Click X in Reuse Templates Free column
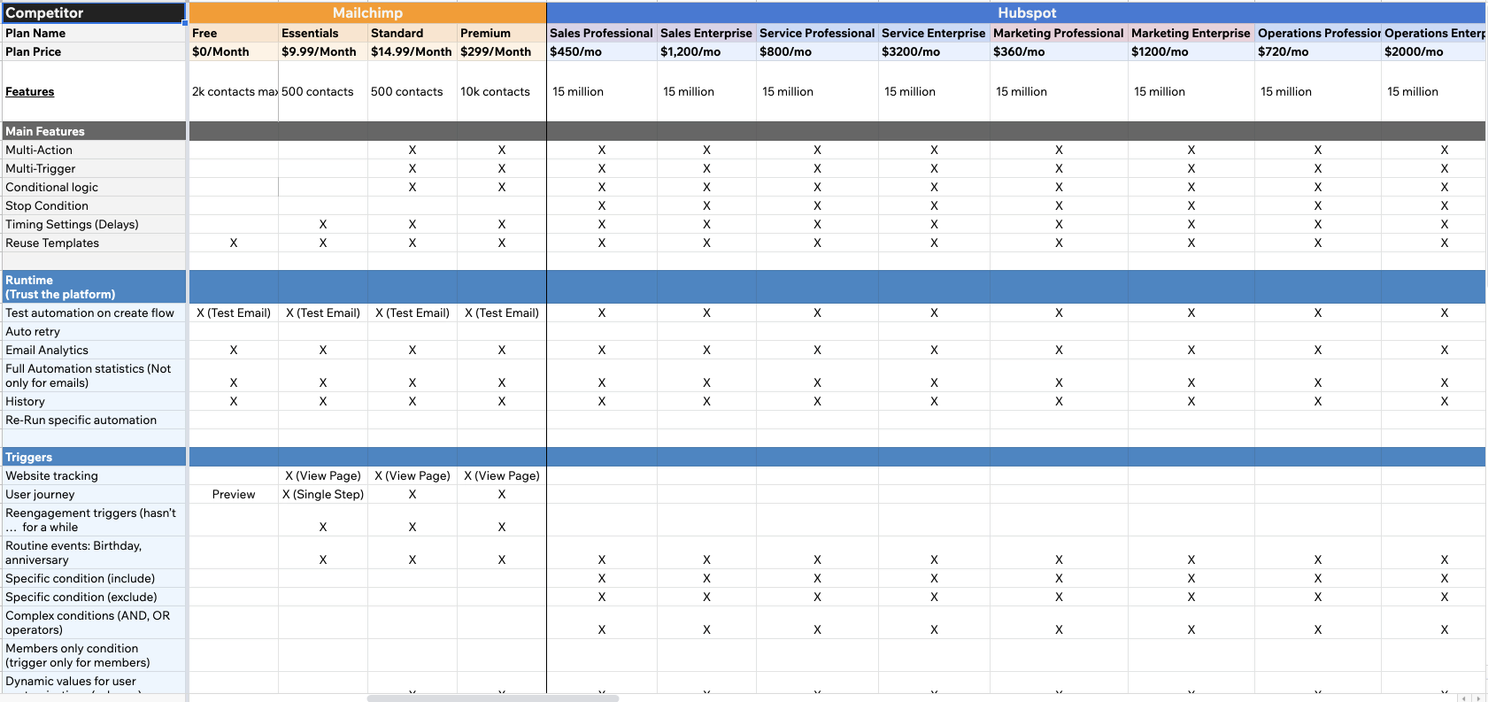Image resolution: width=1488 pixels, height=702 pixels. pyautogui.click(x=234, y=243)
